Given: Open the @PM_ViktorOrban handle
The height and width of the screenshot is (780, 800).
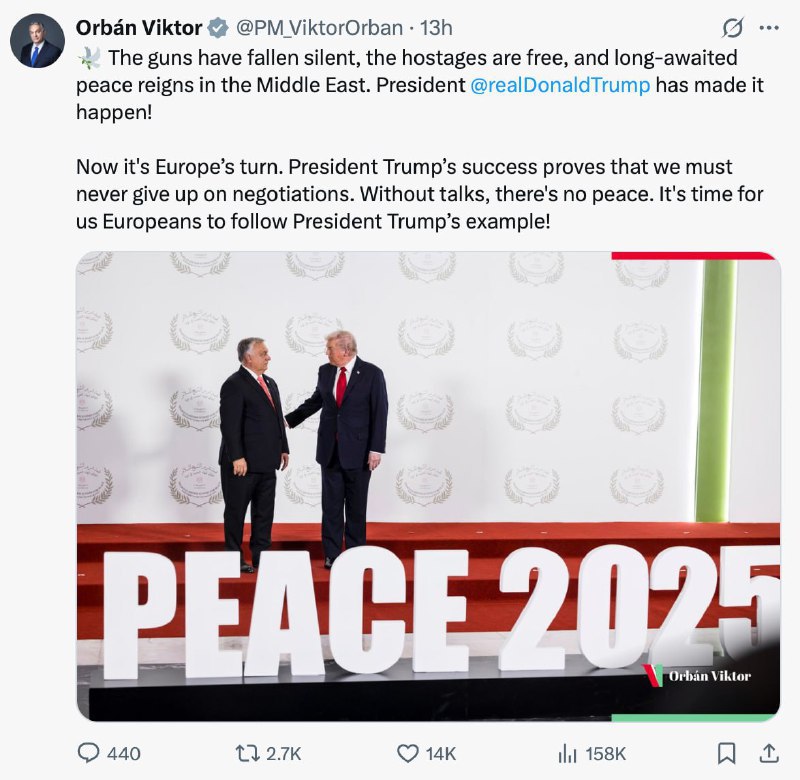Looking at the screenshot, I should (319, 28).
